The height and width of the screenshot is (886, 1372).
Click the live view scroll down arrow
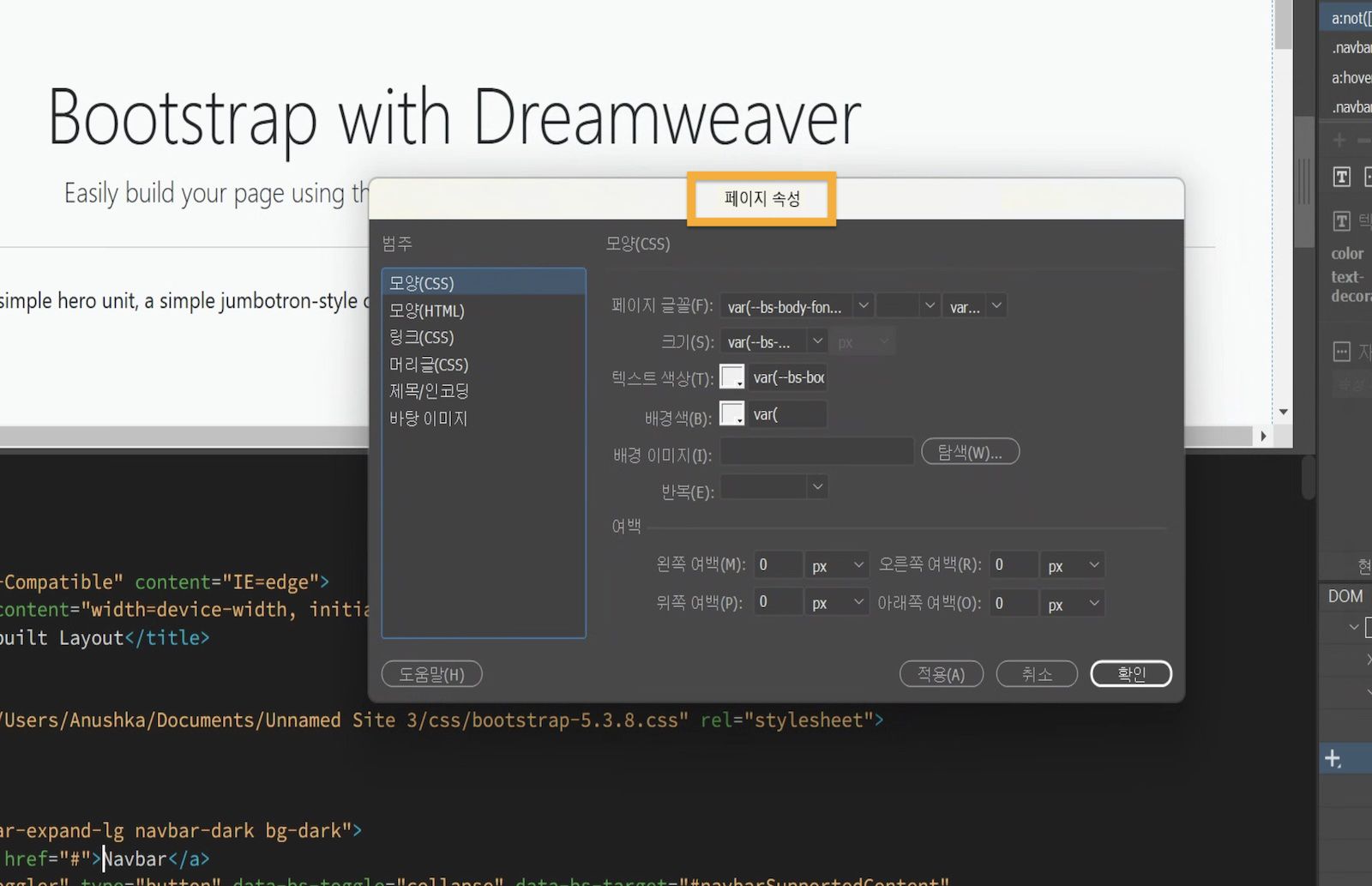[x=1283, y=413]
